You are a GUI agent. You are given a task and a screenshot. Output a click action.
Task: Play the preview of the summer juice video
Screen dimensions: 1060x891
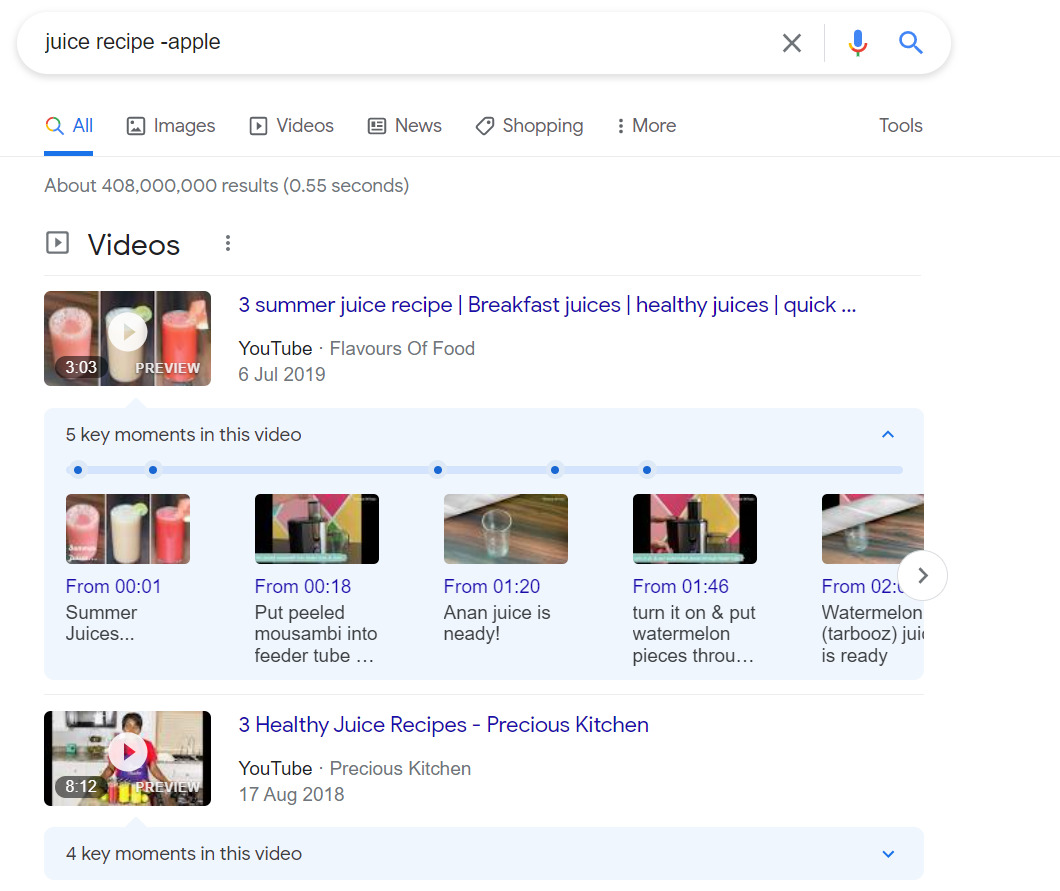(x=127, y=332)
